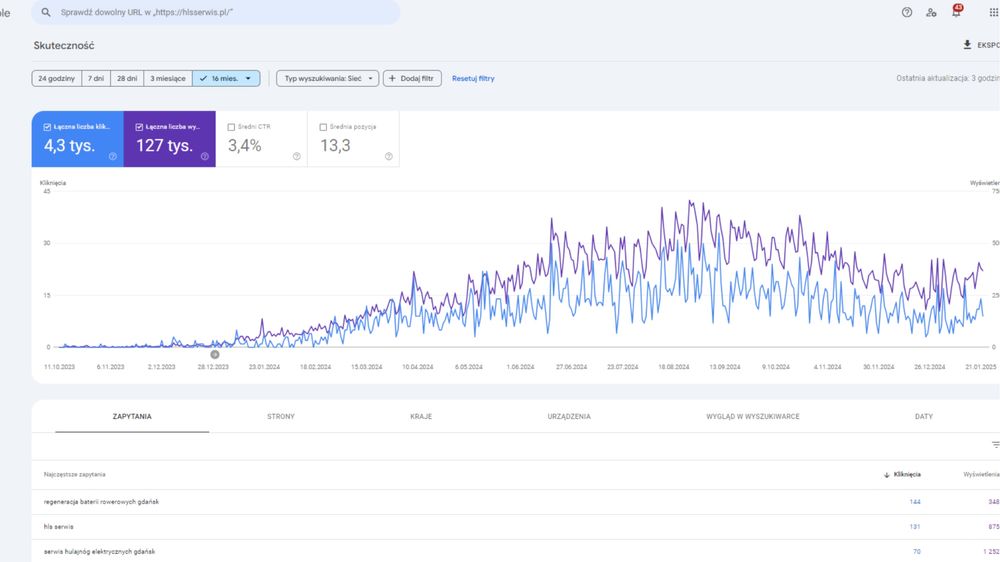Viewport: 1000px width, 562px height.
Task: Select the 3 miesiące range
Action: point(168,78)
